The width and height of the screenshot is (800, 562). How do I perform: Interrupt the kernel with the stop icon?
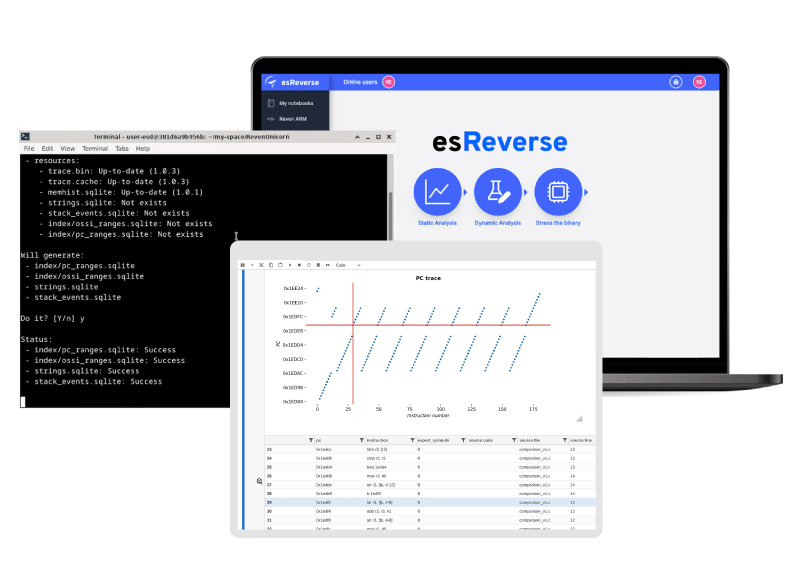point(299,265)
